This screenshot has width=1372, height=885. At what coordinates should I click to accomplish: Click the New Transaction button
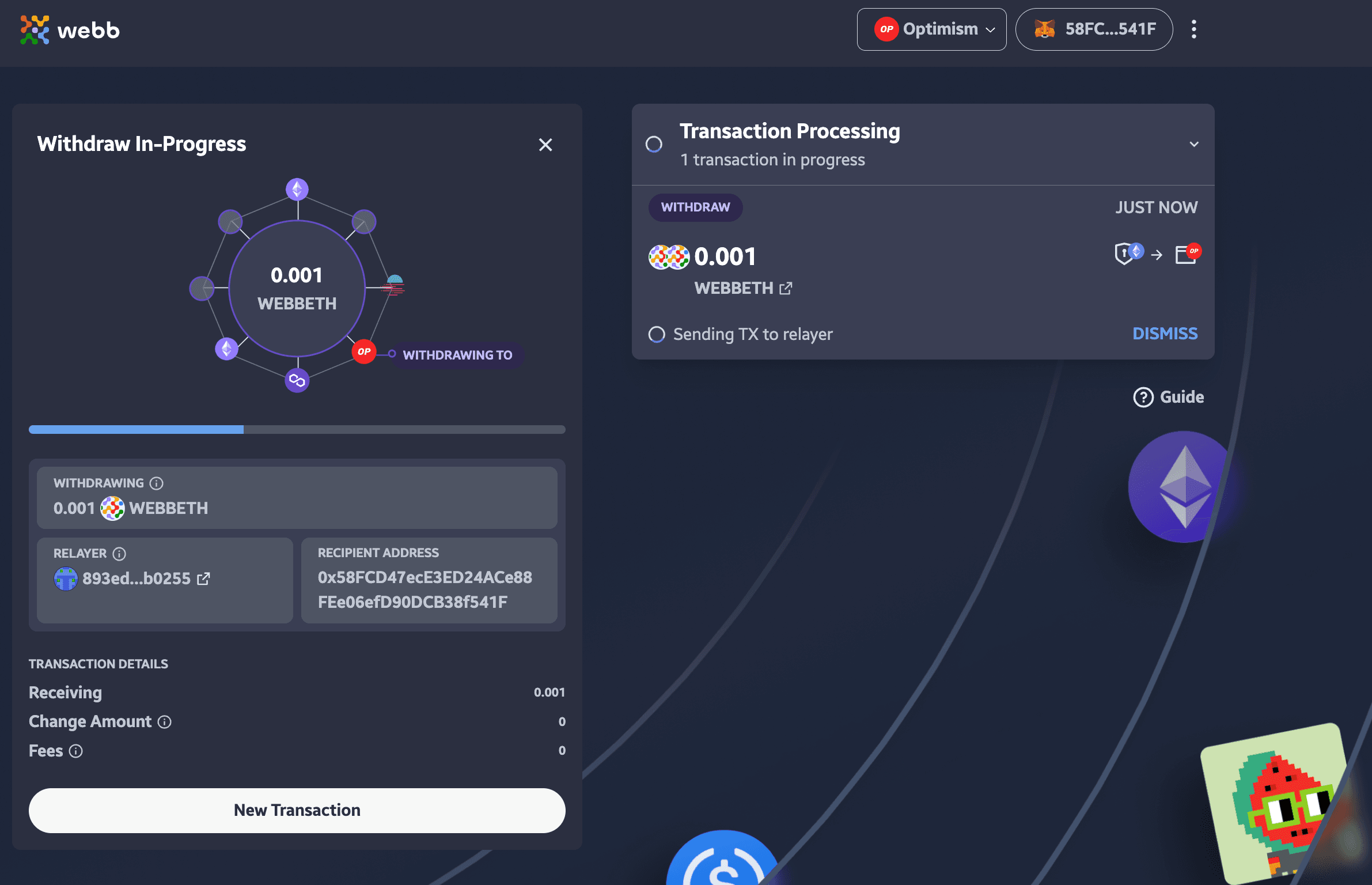[x=297, y=810]
